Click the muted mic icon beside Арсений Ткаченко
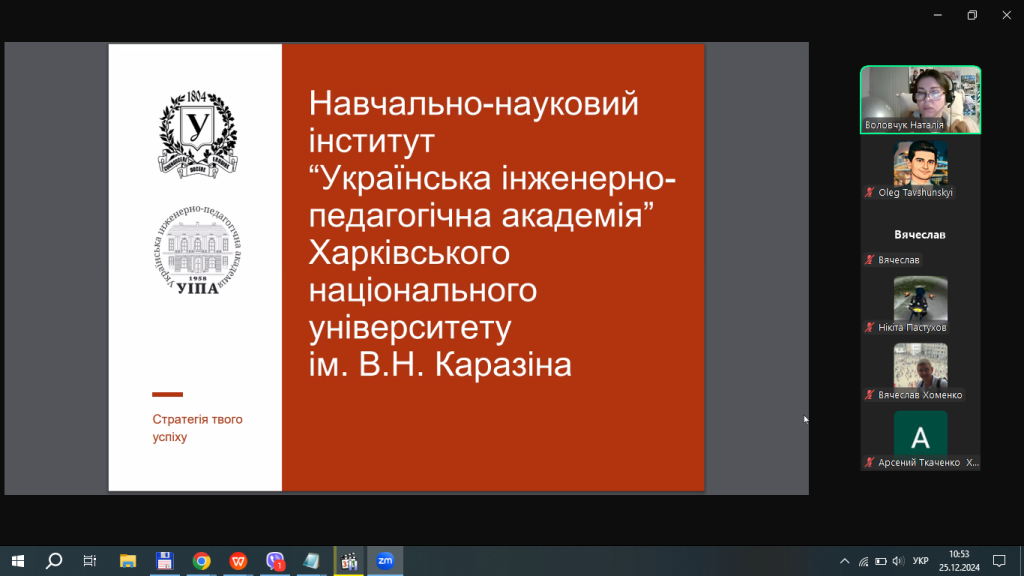This screenshot has width=1024, height=576. [869, 462]
